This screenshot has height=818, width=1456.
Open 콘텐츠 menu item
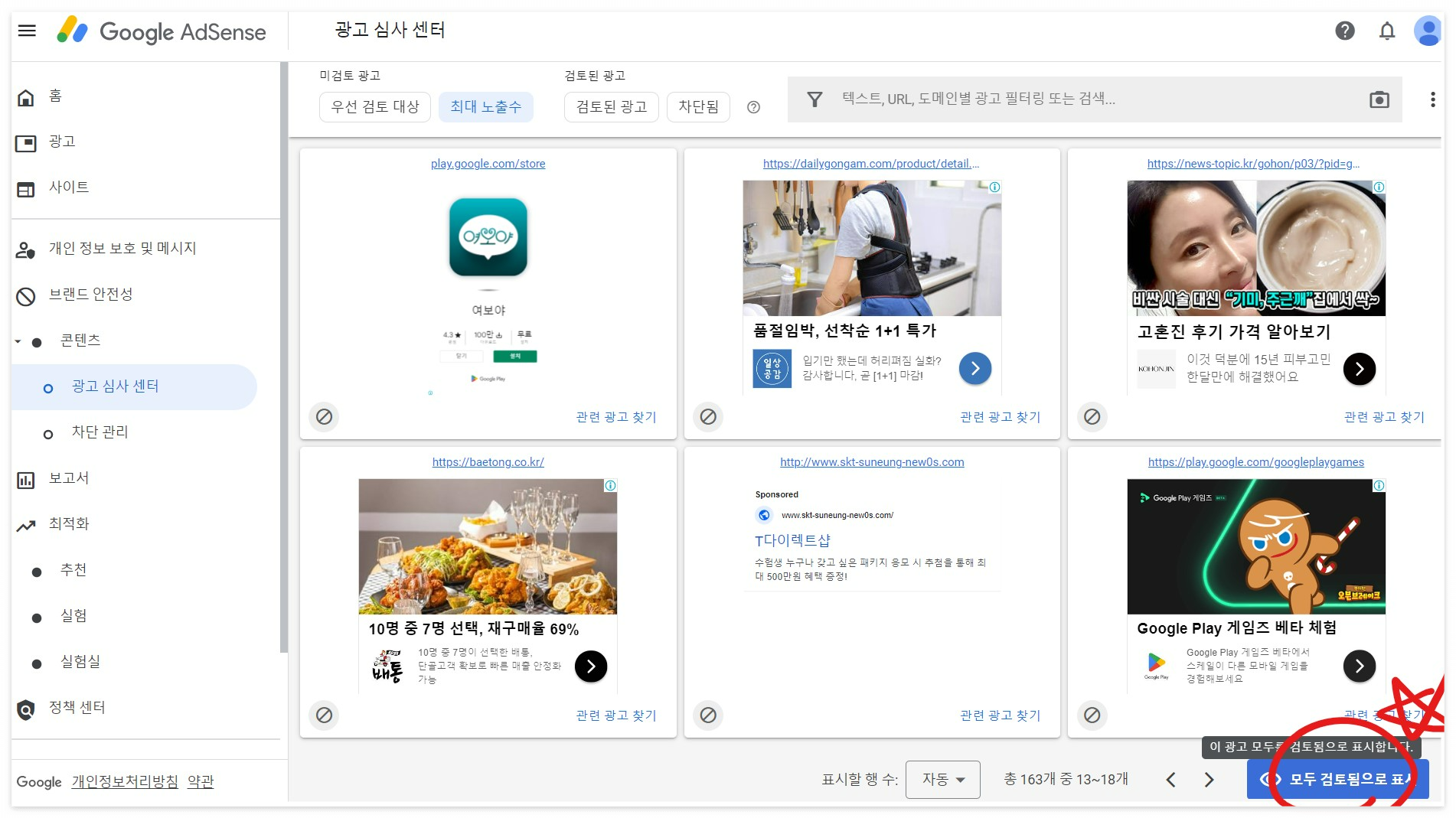pyautogui.click(x=80, y=341)
